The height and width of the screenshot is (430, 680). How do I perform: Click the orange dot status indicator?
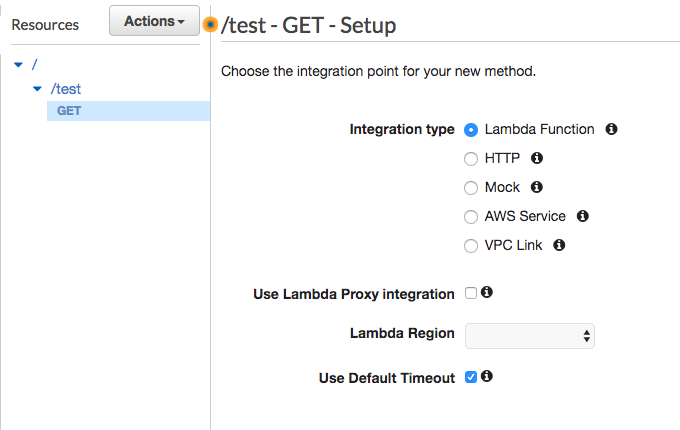pos(210,24)
